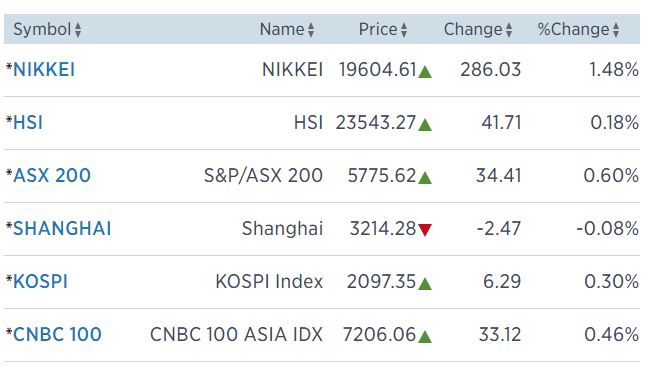This screenshot has width=653, height=374.
Task: Open the HSI symbol link
Action: (x=28, y=123)
